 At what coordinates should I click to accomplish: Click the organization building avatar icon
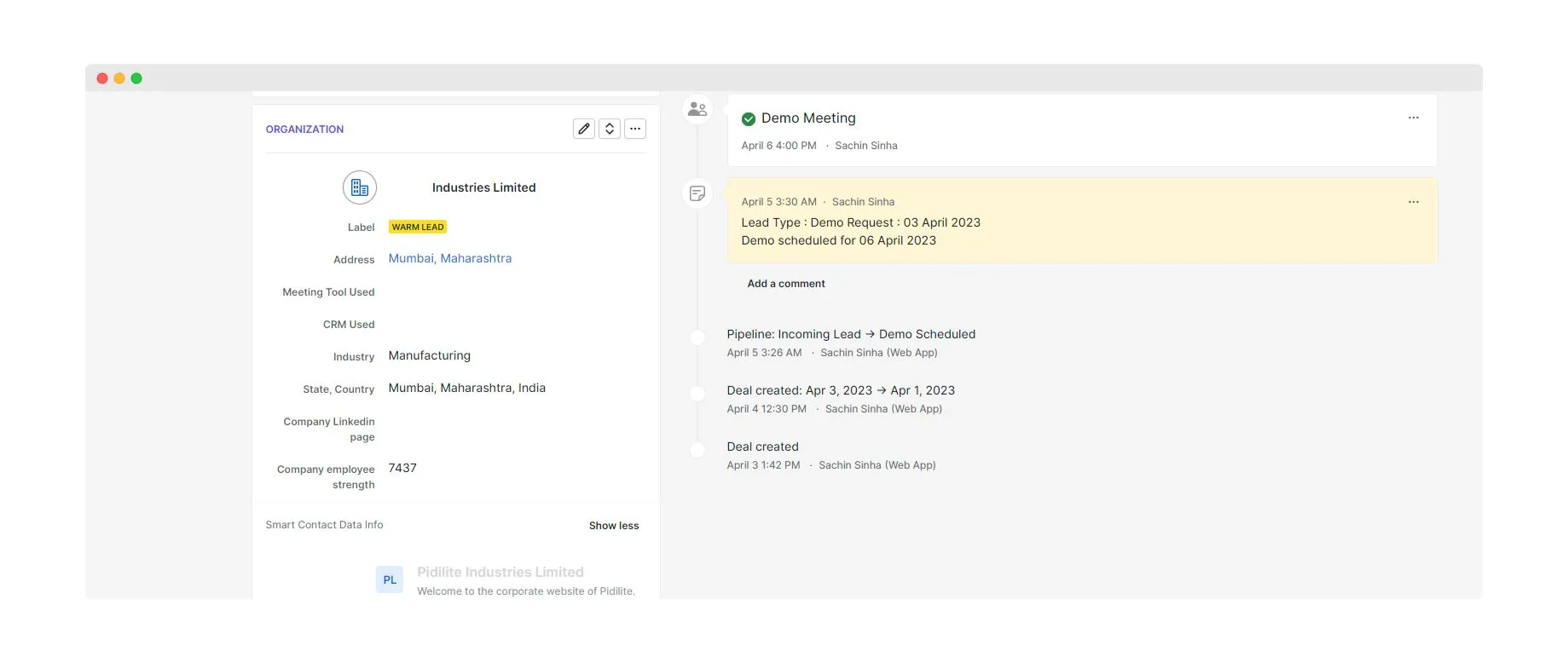click(x=360, y=187)
